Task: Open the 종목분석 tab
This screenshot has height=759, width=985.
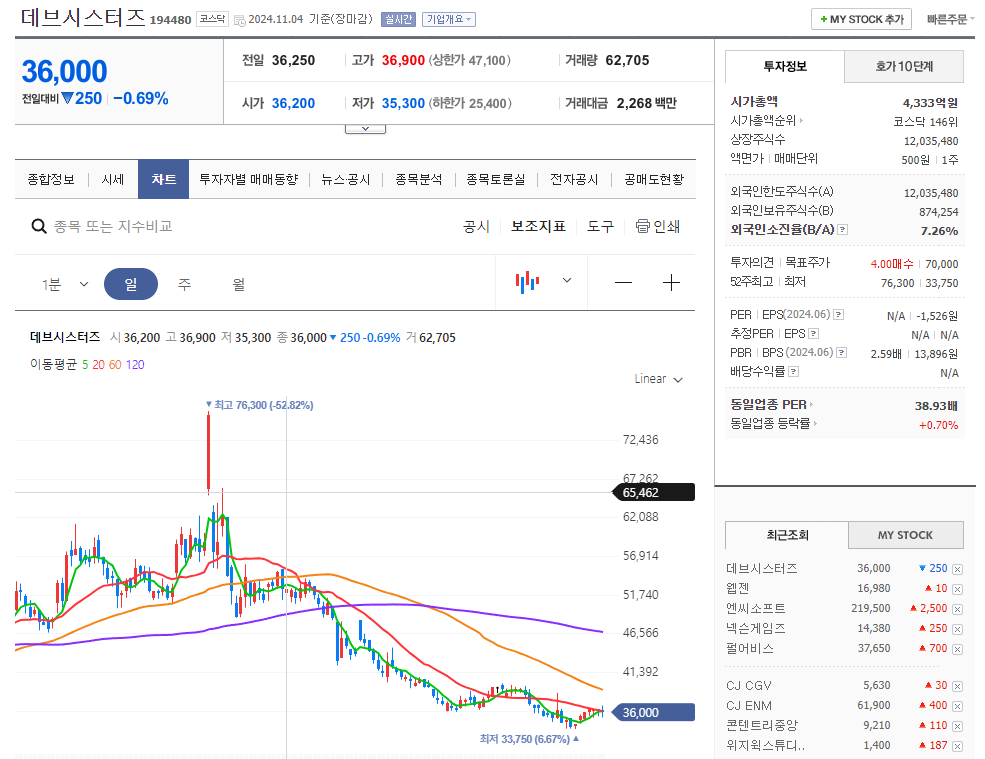Action: (418, 180)
